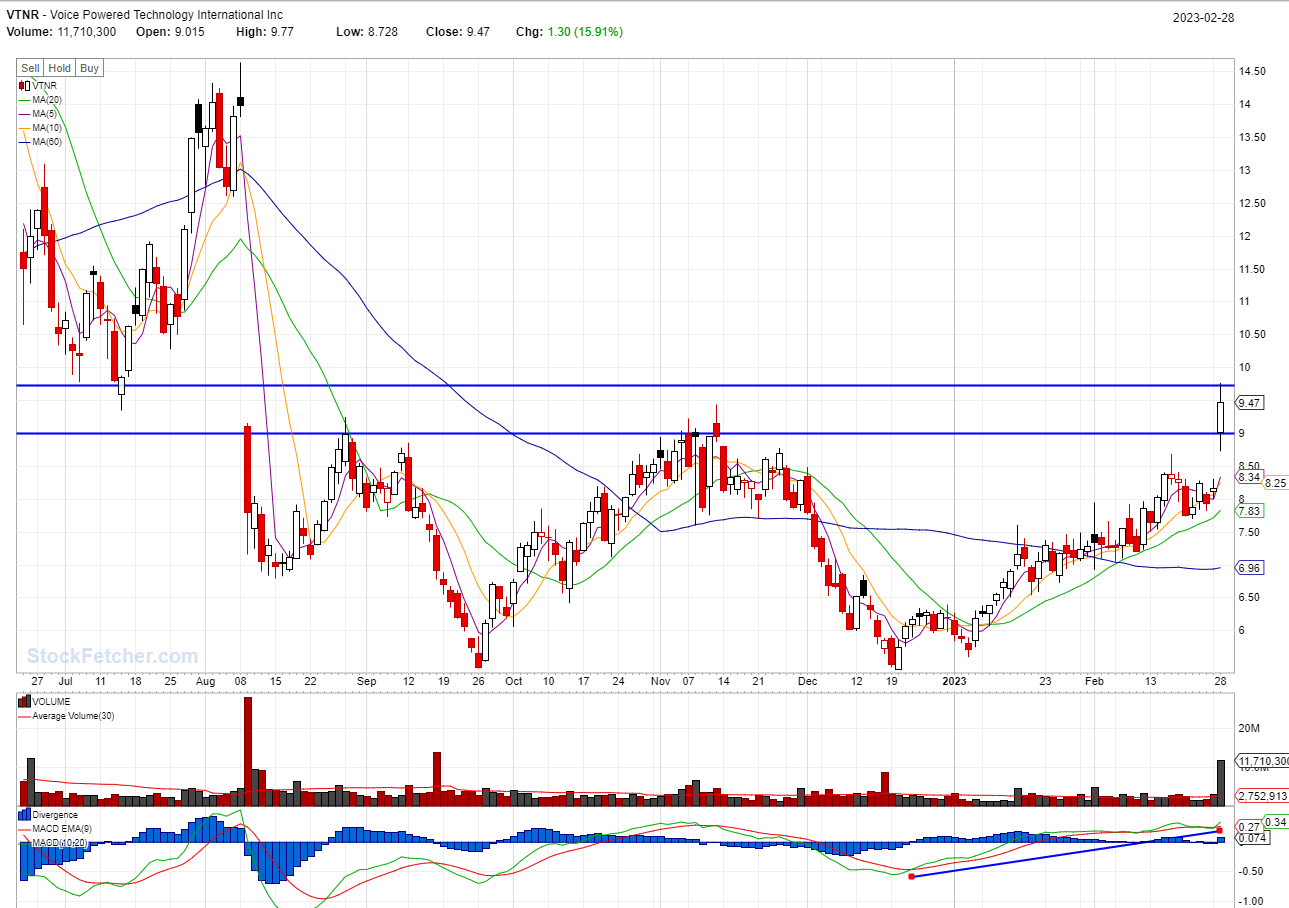
Task: Click the tallest red volume bar in August
Action: pos(247,751)
